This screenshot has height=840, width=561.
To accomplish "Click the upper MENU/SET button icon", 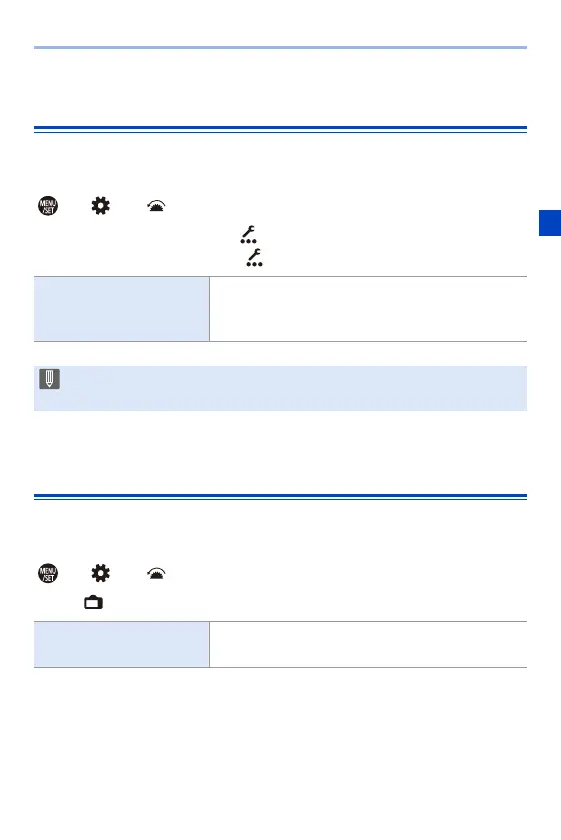I will click(x=48, y=206).
